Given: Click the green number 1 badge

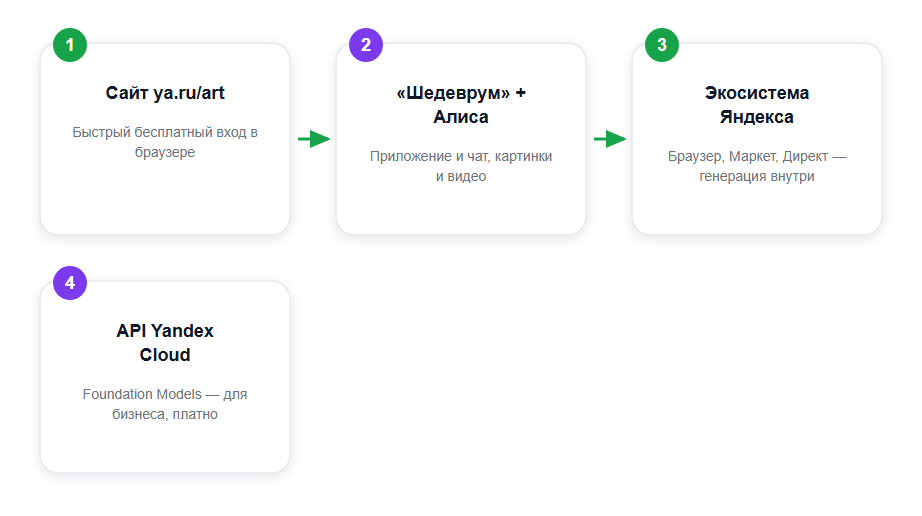Looking at the screenshot, I should coord(70,45).
